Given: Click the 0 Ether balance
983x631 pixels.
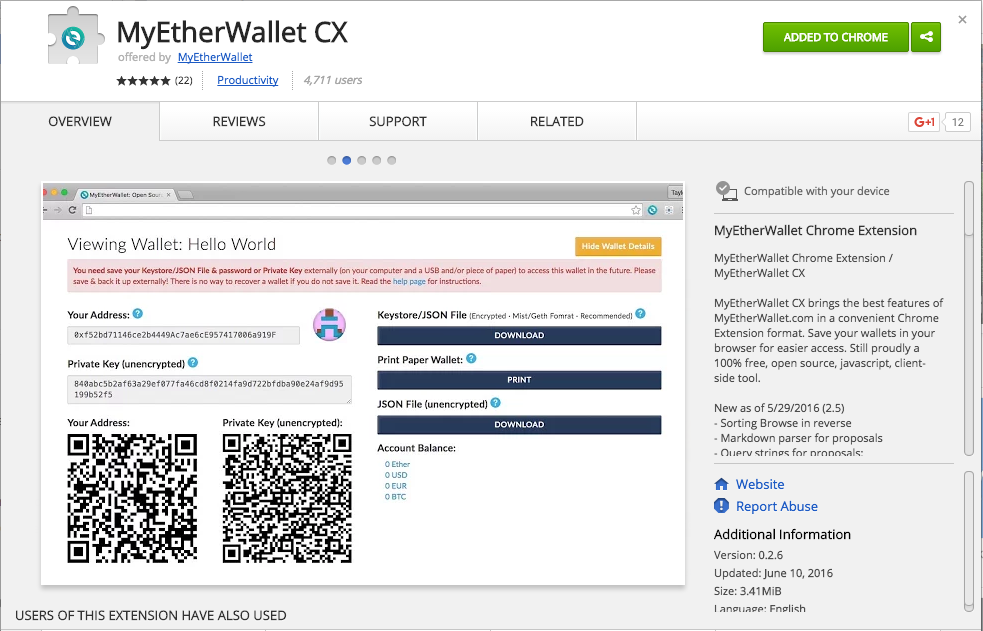Looking at the screenshot, I should tap(397, 464).
